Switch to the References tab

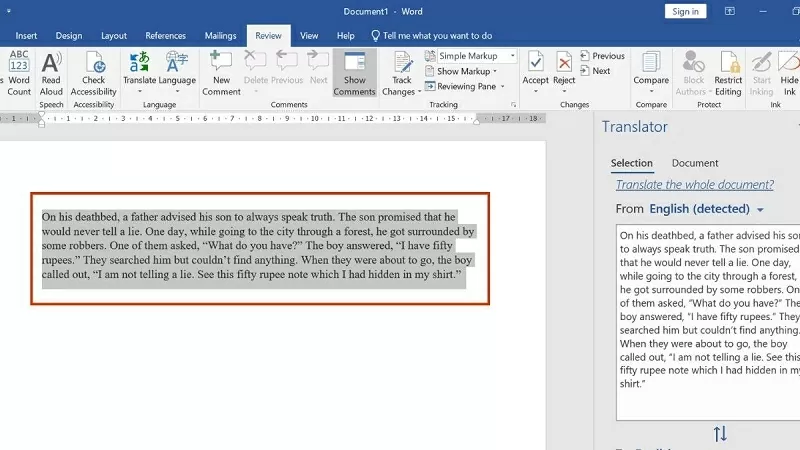165,36
